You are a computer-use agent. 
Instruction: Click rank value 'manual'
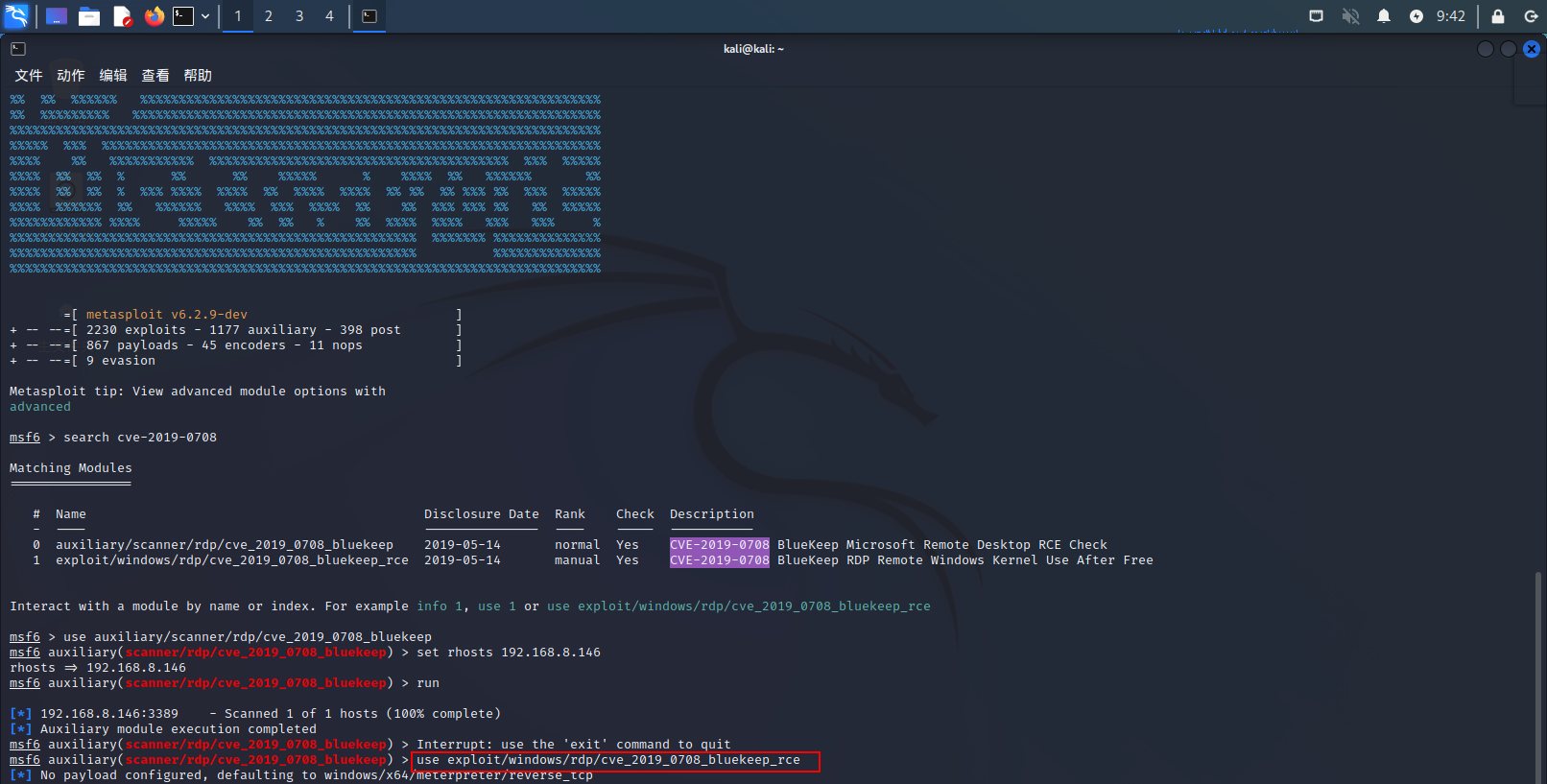pyautogui.click(x=578, y=560)
